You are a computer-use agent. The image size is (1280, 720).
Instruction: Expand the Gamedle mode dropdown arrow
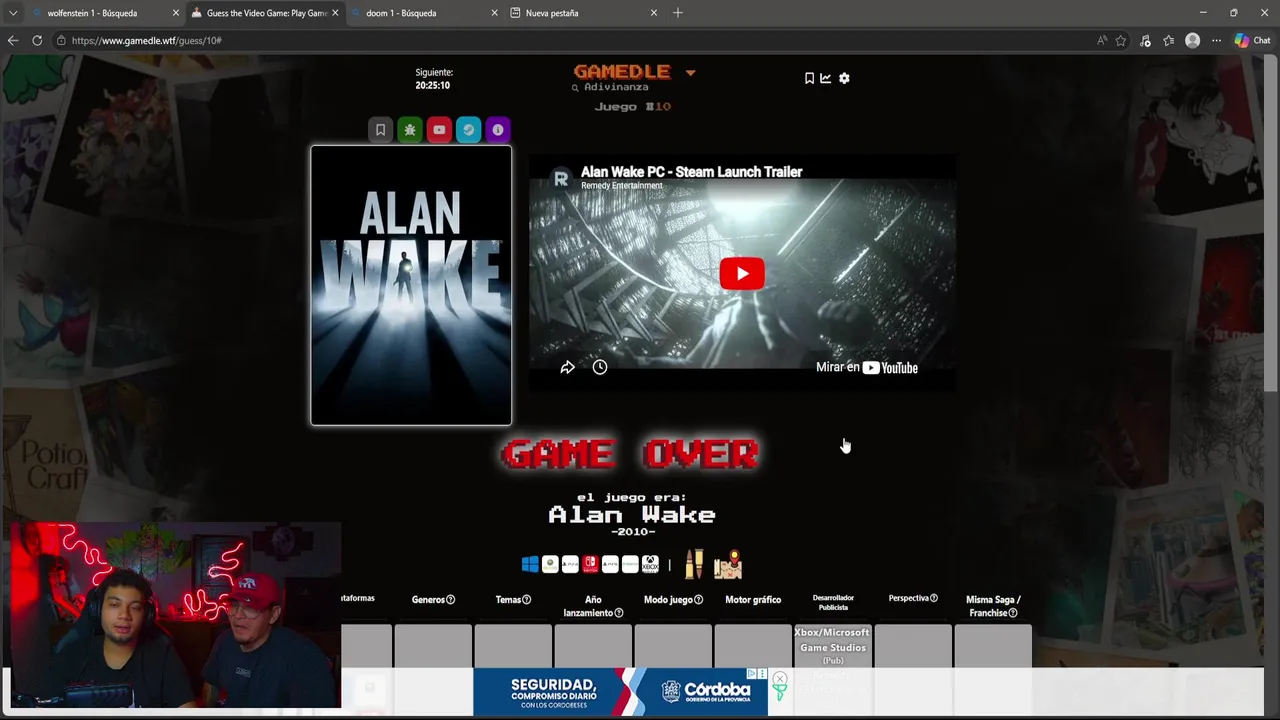(690, 73)
